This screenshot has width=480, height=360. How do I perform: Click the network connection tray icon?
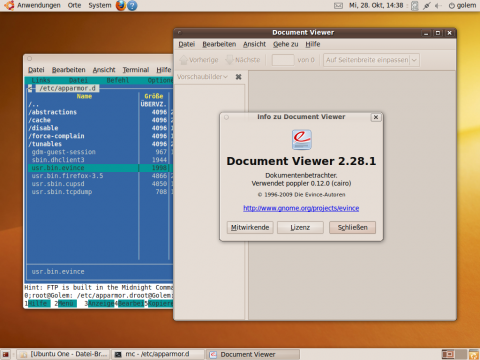(x=426, y=6)
